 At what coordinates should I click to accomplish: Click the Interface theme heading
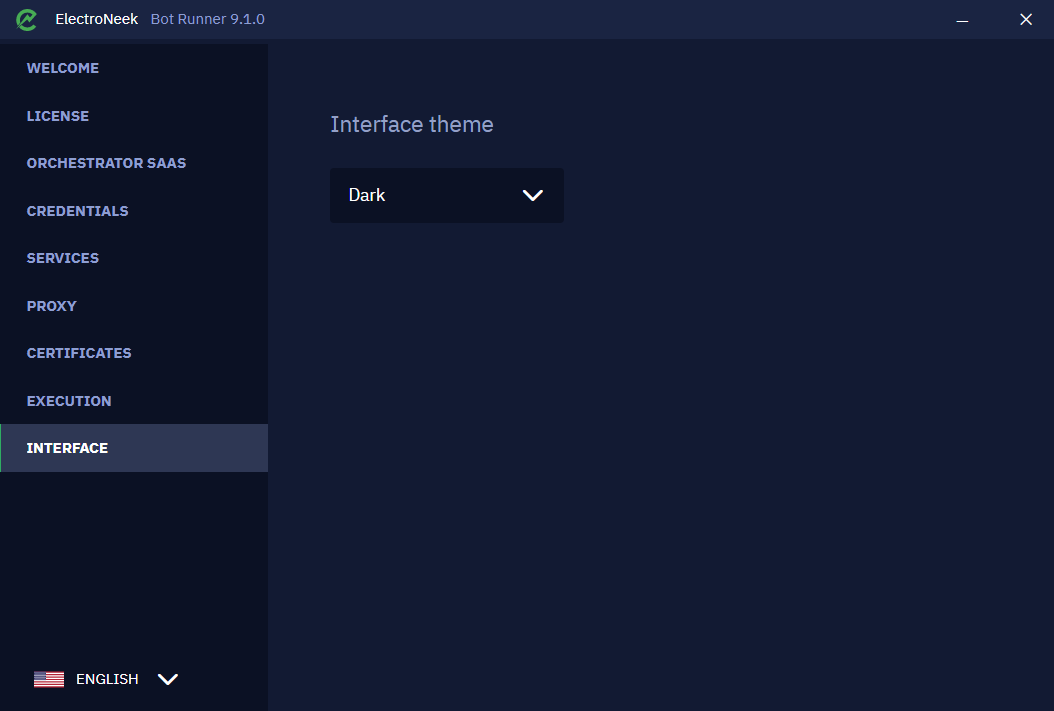click(x=411, y=124)
